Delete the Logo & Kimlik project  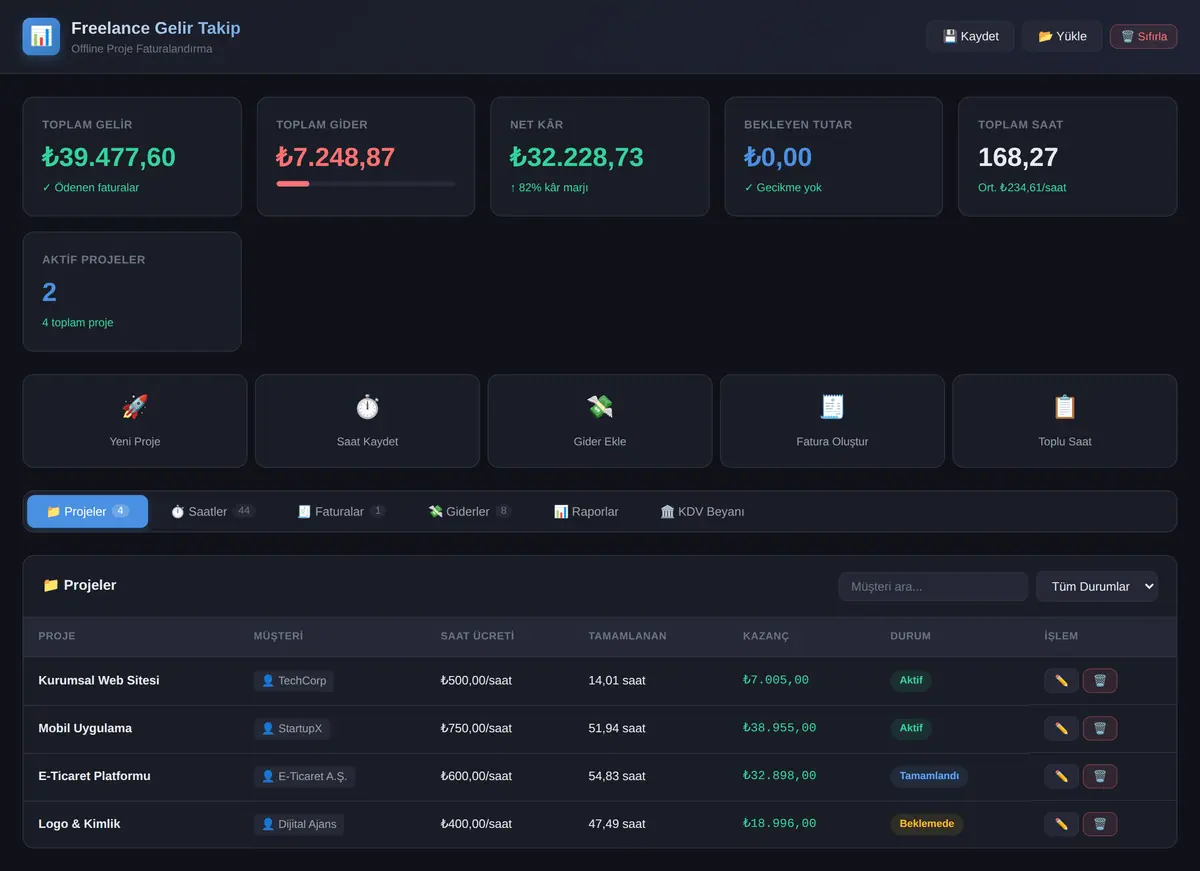pos(1100,824)
